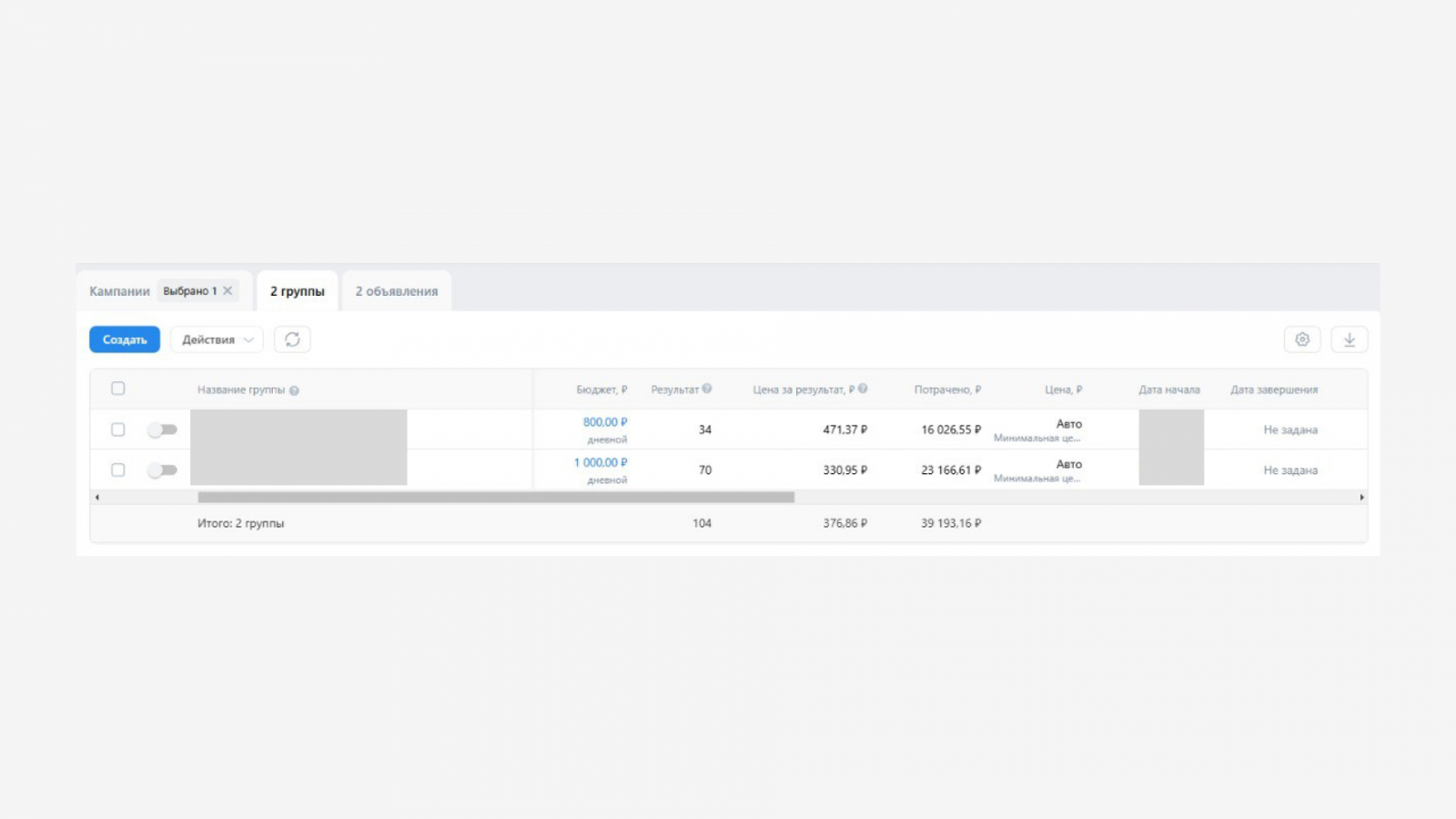The width and height of the screenshot is (1456, 819).
Task: Click right arrow of horizontal scrollbar
Action: [x=1361, y=498]
